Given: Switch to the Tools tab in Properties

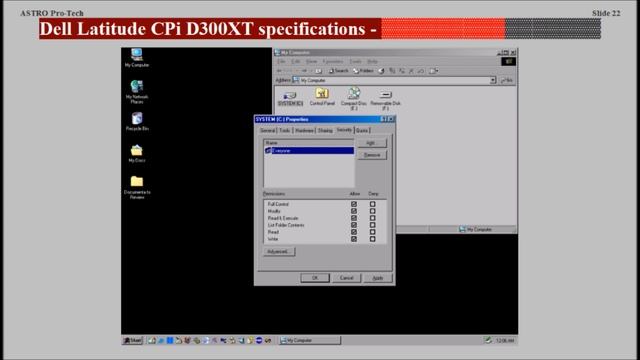Looking at the screenshot, I should coord(285,131).
